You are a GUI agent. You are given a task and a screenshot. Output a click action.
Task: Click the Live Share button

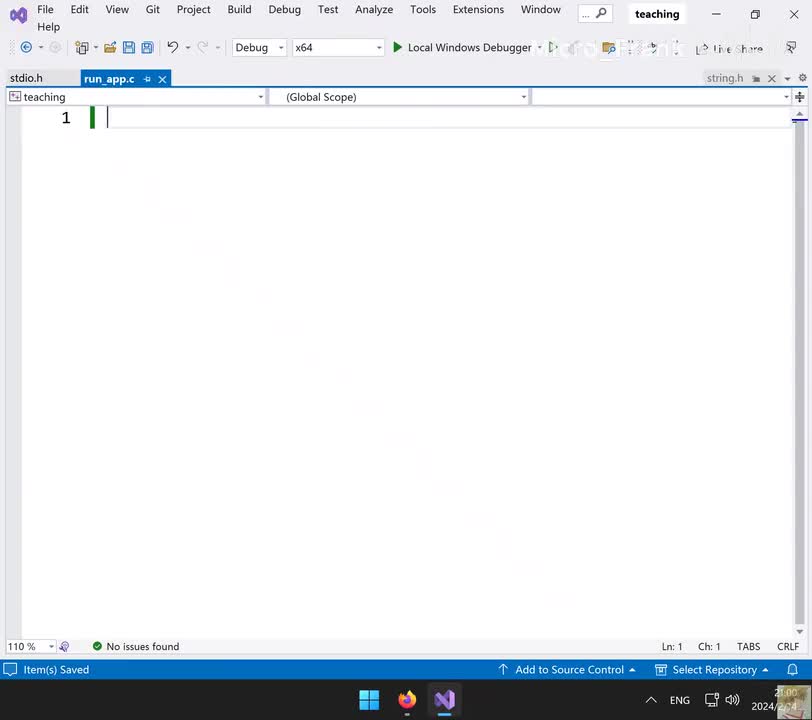tap(729, 49)
